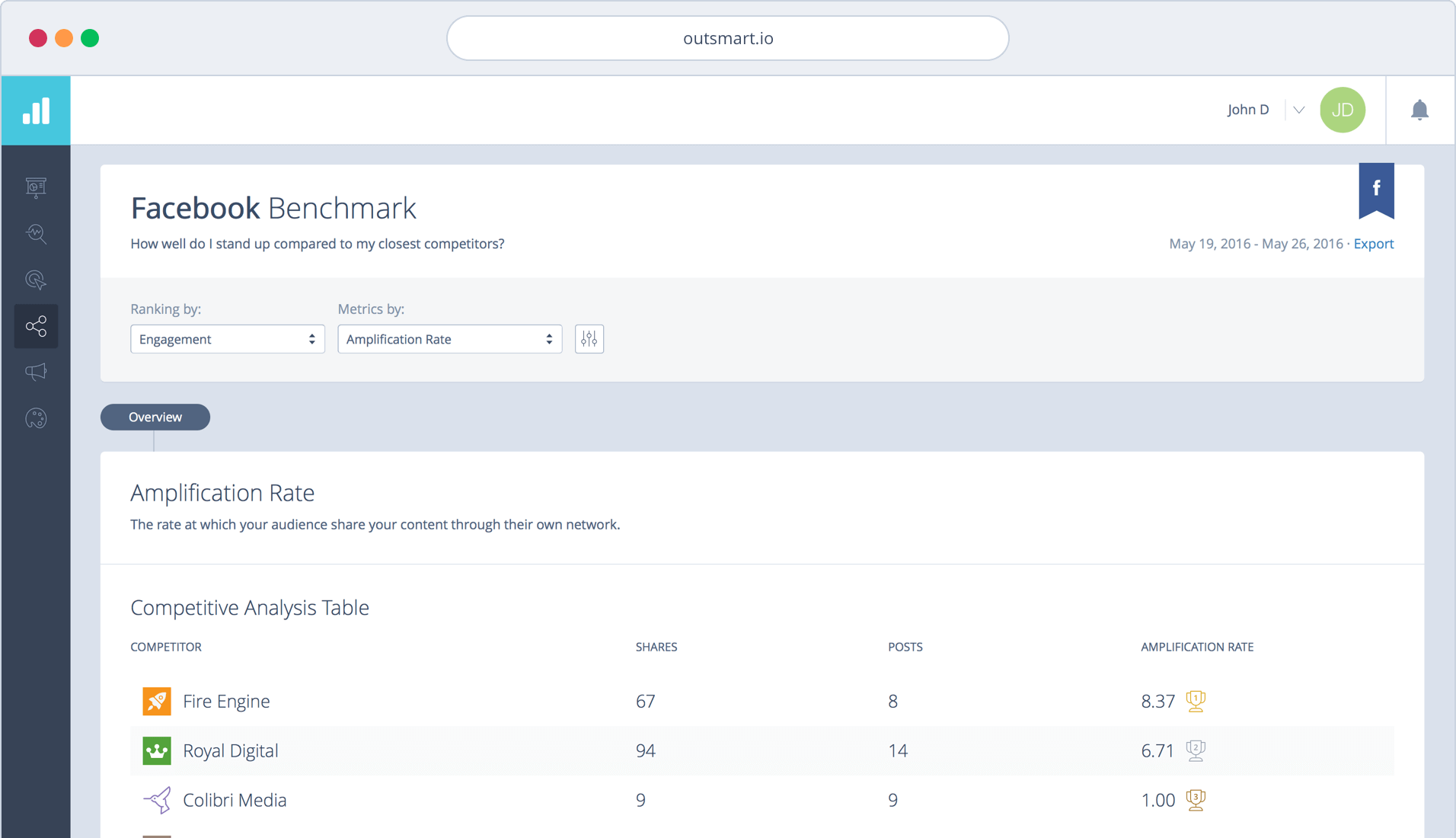
Task: Open the cursor click targeting sidebar icon
Action: [36, 280]
